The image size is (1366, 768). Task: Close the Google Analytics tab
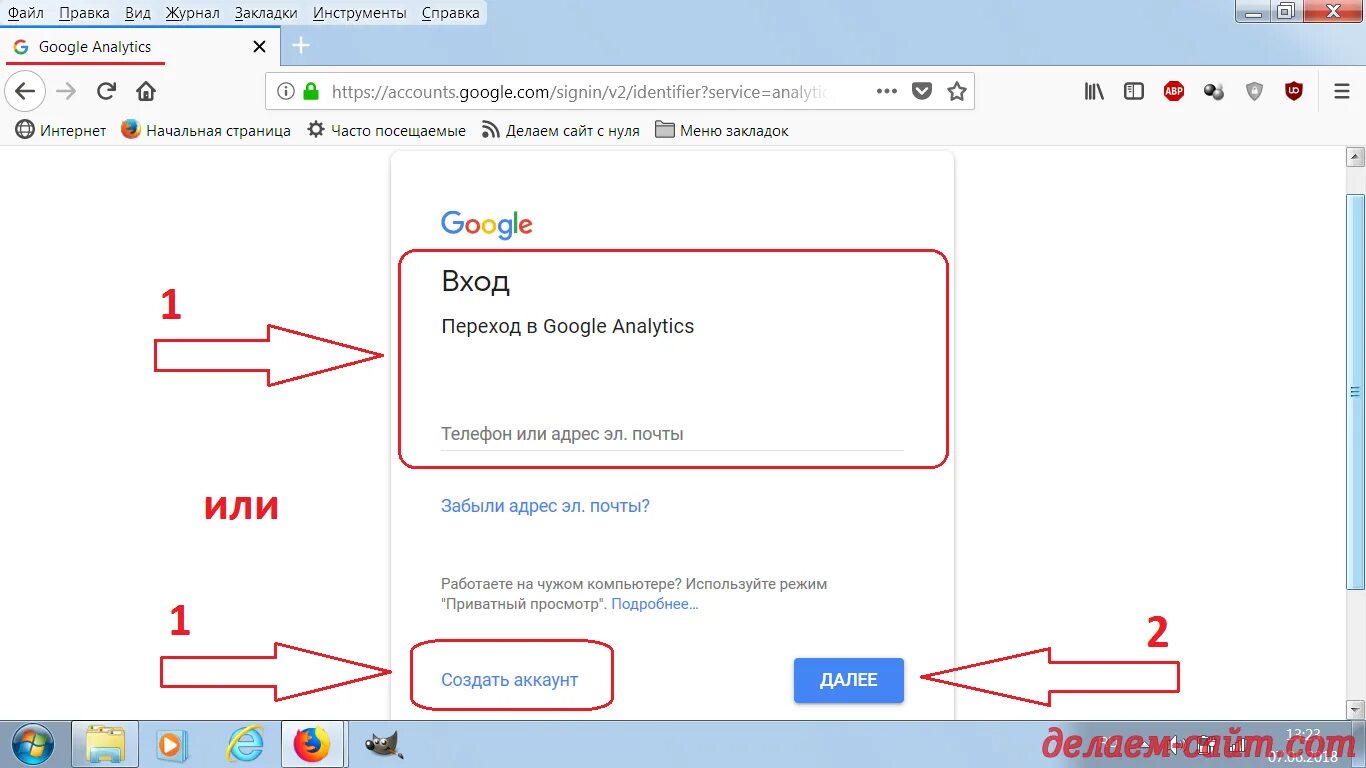pos(259,47)
